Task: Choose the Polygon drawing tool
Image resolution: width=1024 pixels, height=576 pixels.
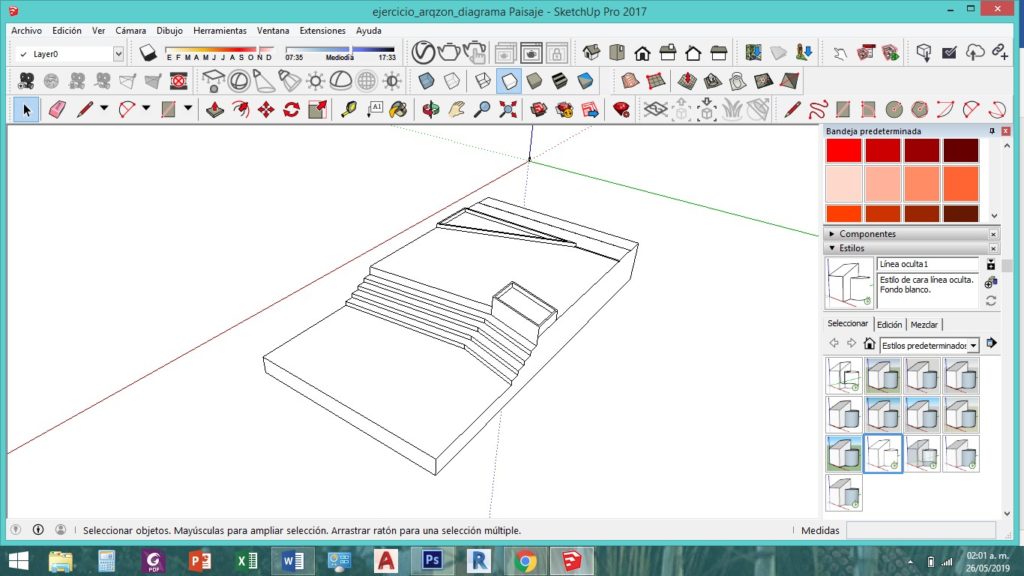Action: [x=920, y=110]
